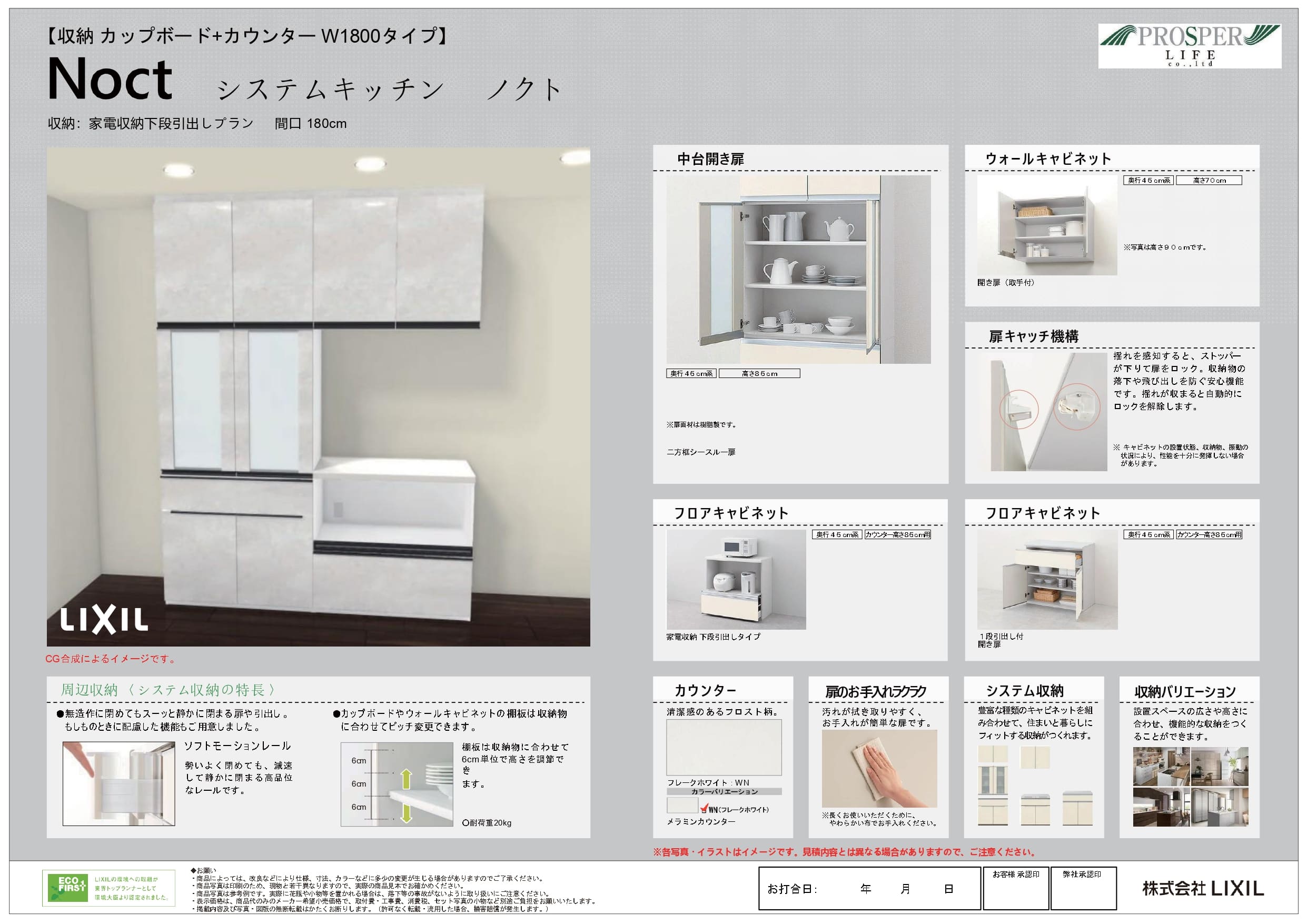Click the left red circle in 扉キャッチ機構 photo
The image size is (1307, 924).
point(1019,409)
